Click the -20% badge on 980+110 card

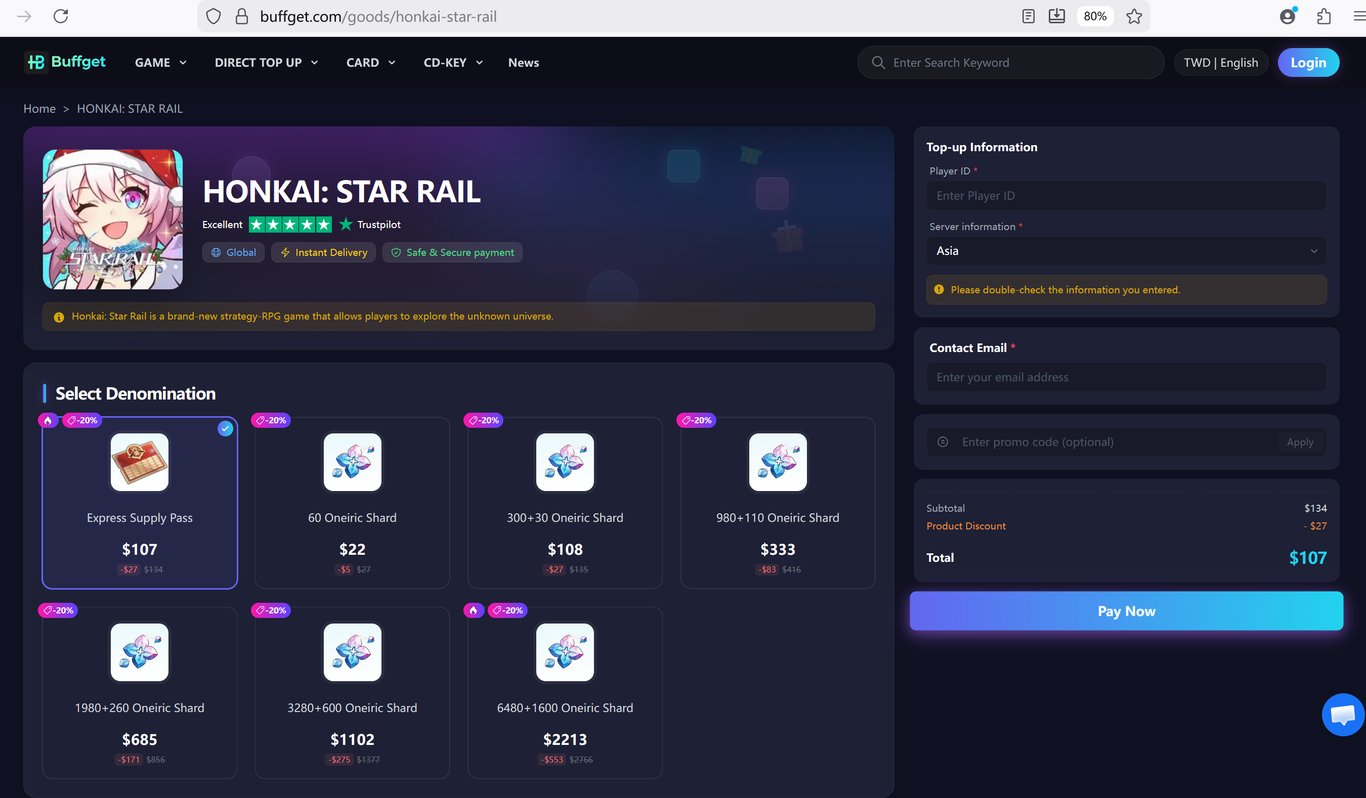[696, 420]
